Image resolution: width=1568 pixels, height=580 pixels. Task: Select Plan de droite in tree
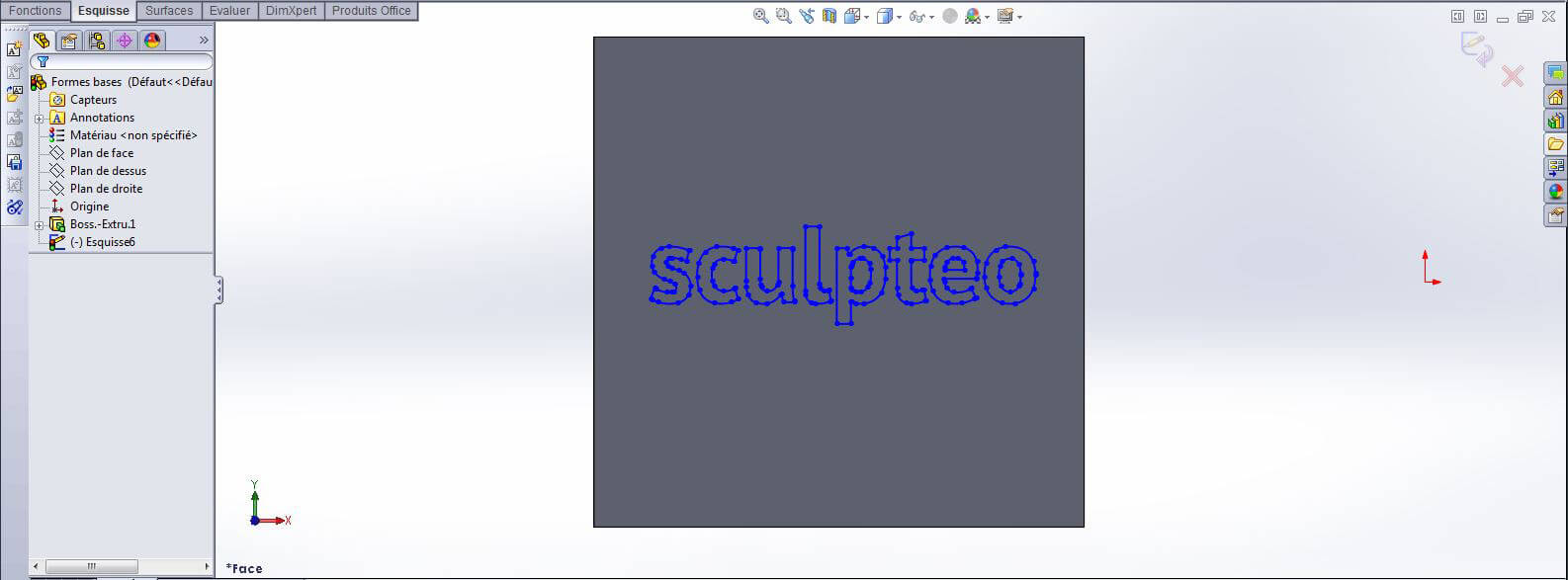pos(96,189)
